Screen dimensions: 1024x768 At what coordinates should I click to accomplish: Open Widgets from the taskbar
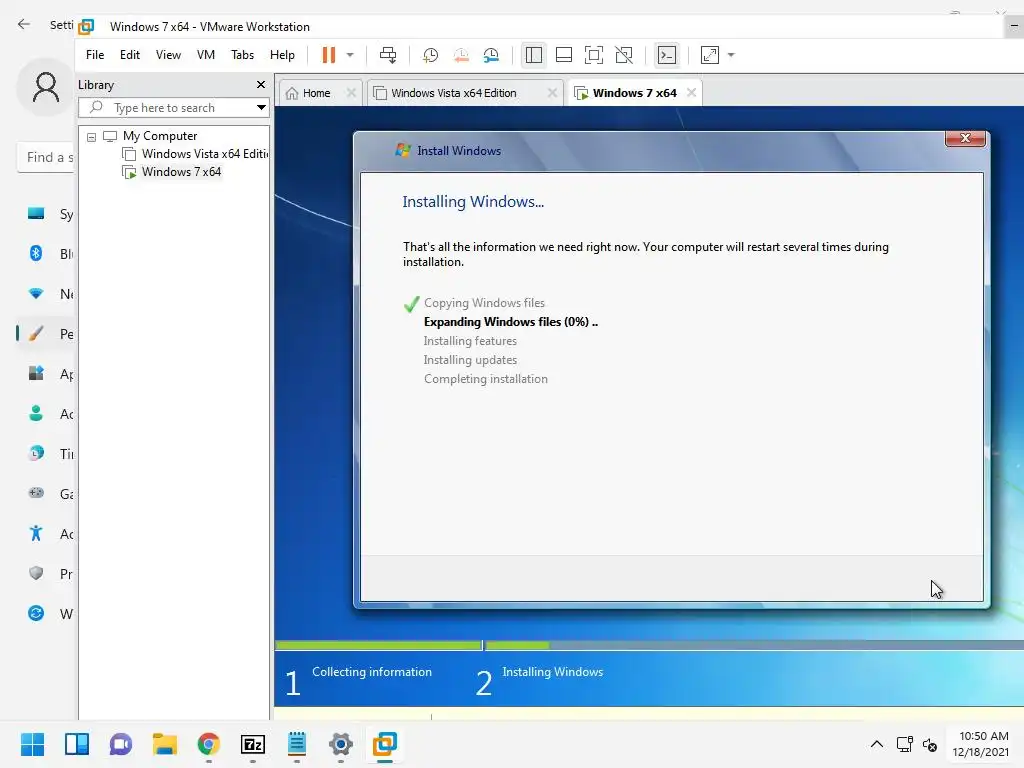pos(77,744)
